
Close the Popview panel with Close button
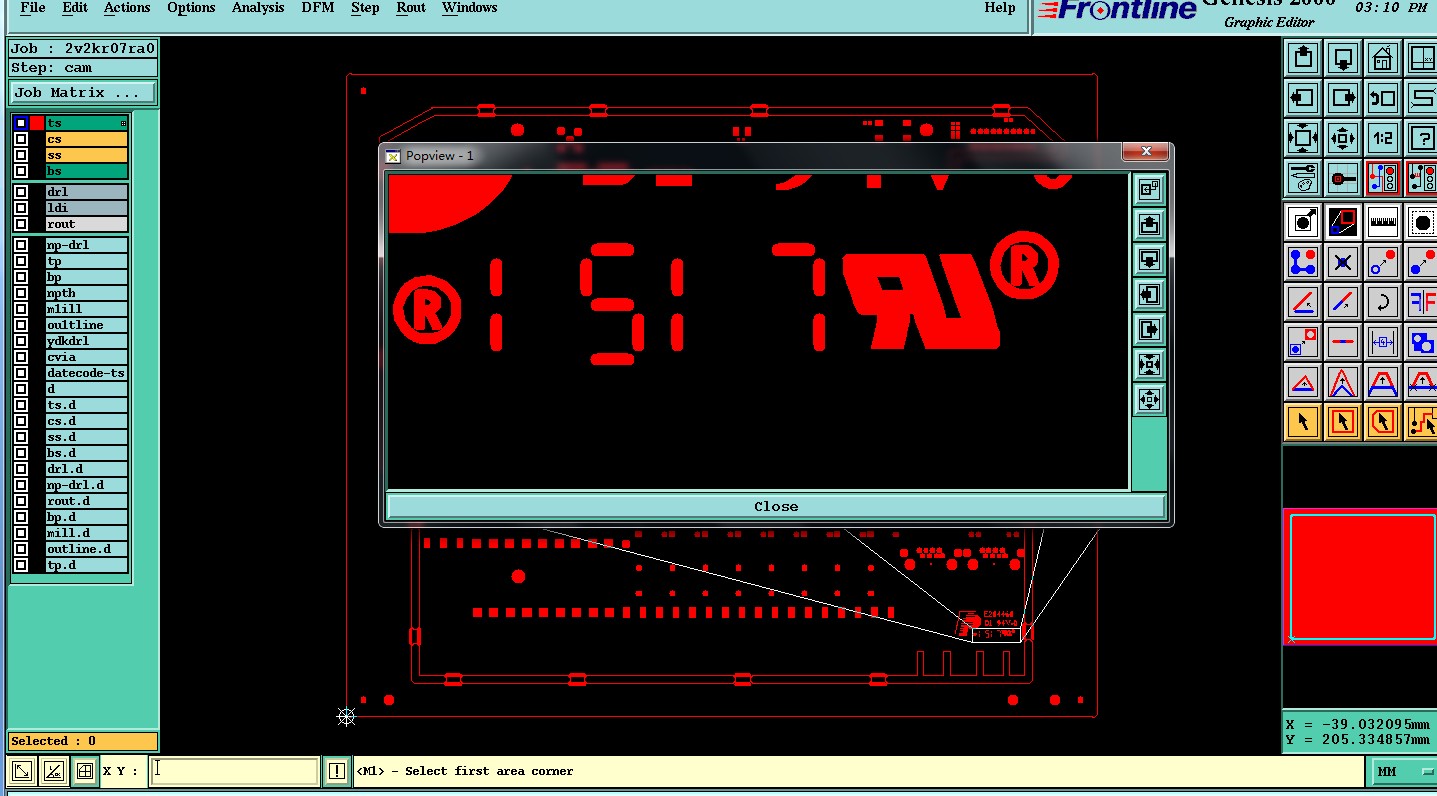(x=776, y=506)
